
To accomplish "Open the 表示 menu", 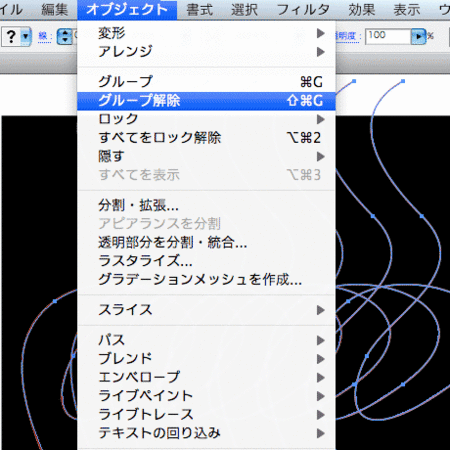I will tap(407, 10).
